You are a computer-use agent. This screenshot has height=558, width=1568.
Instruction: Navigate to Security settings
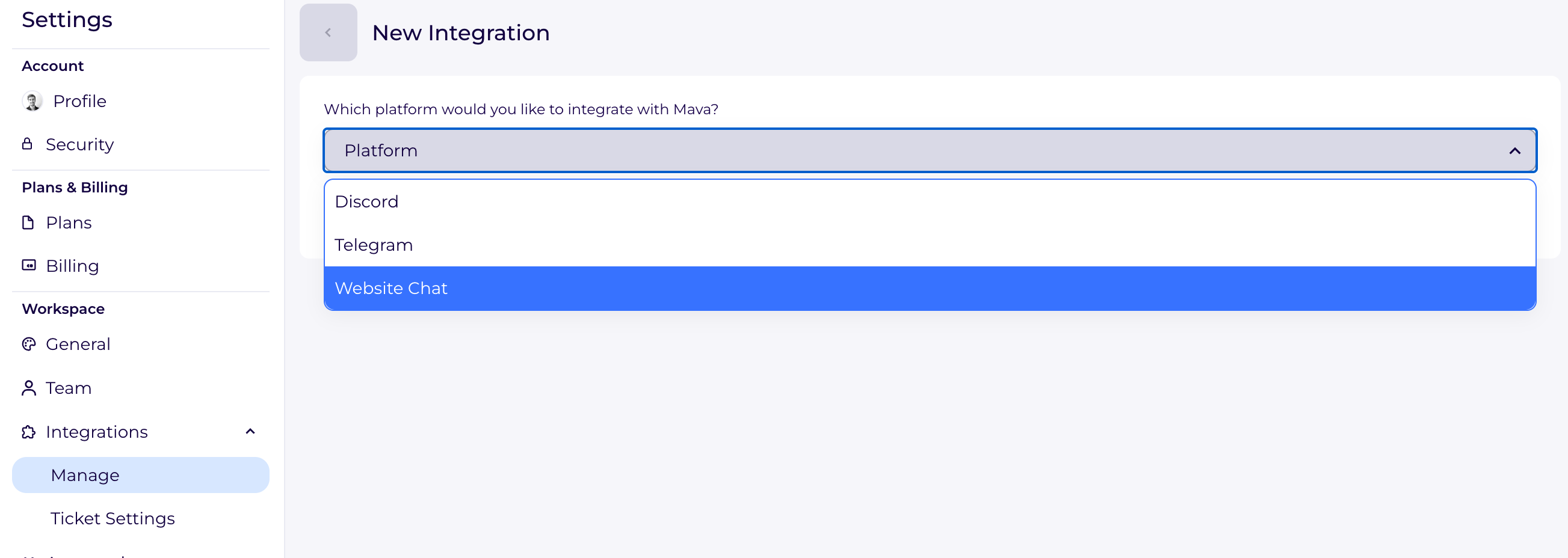[80, 144]
